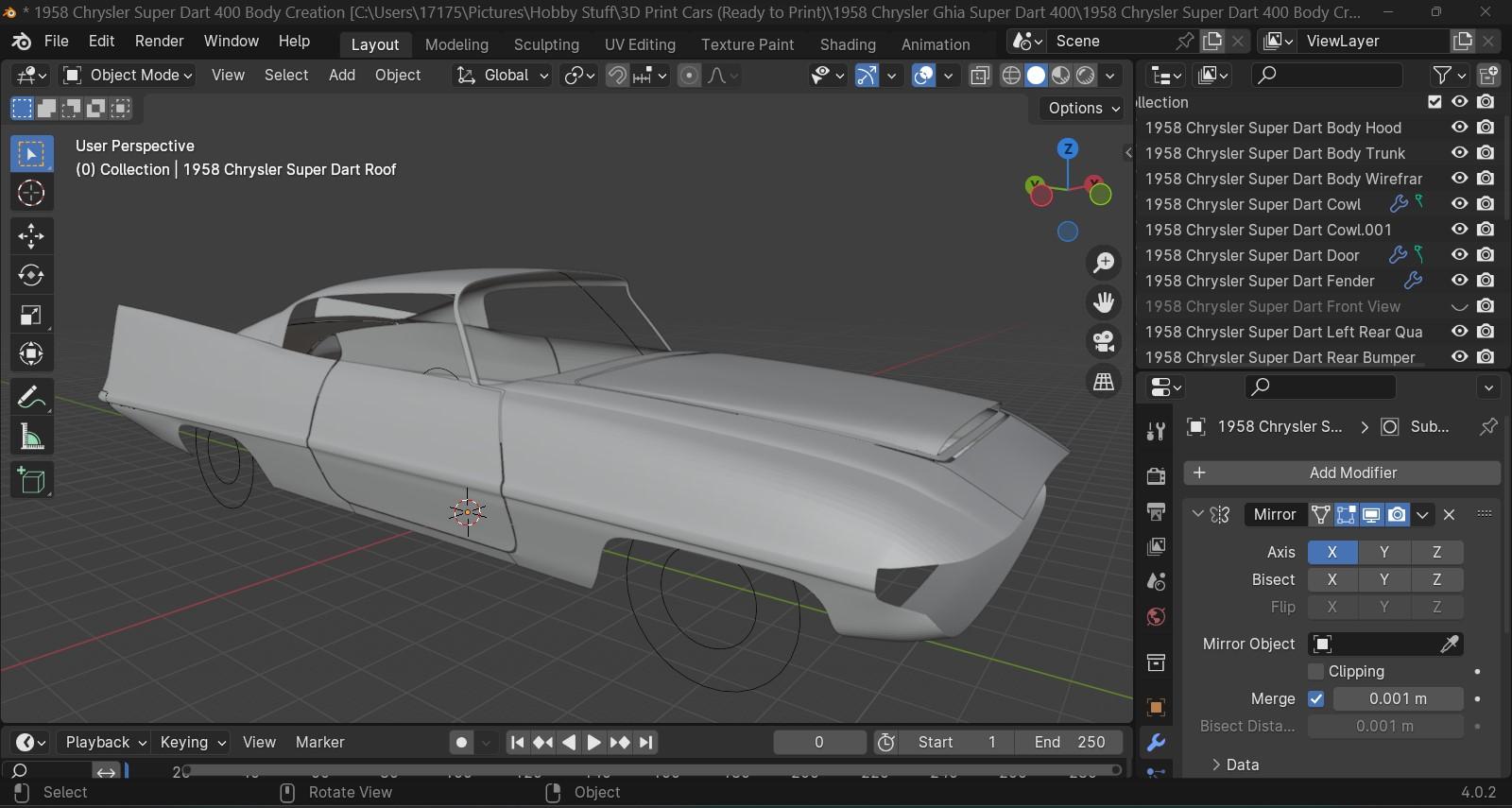Enable the Clipping checkbox
This screenshot has height=808, width=1512.
(x=1315, y=671)
